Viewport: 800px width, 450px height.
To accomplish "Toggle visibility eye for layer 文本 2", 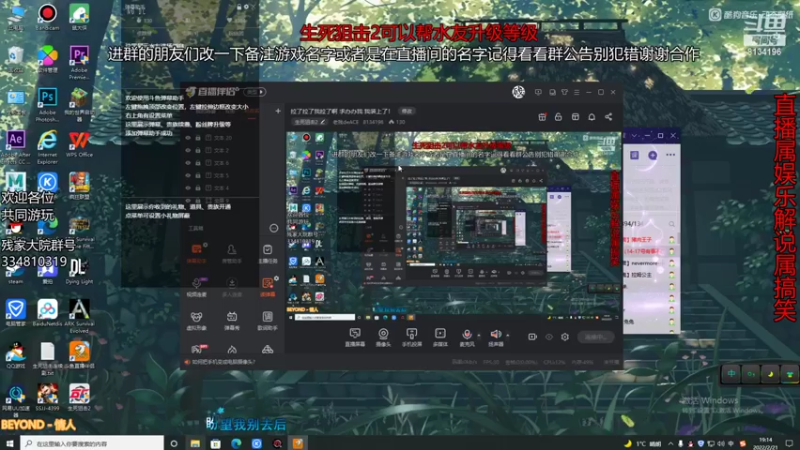I will point(188,151).
